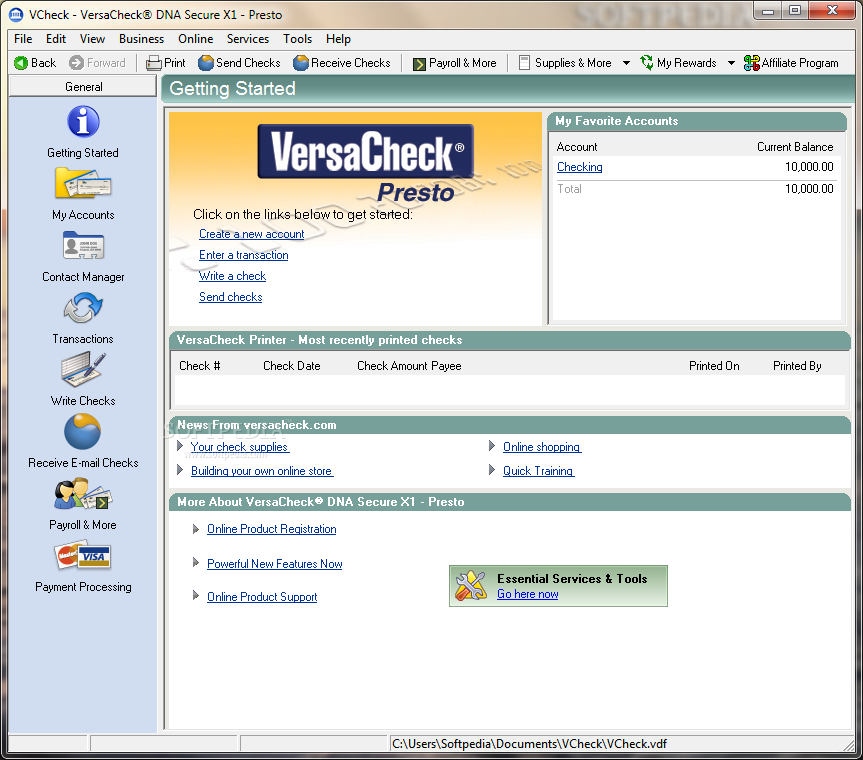Viewport: 863px width, 760px height.
Task: Open Receive E-mail Checks in sidebar
Action: pos(83,431)
